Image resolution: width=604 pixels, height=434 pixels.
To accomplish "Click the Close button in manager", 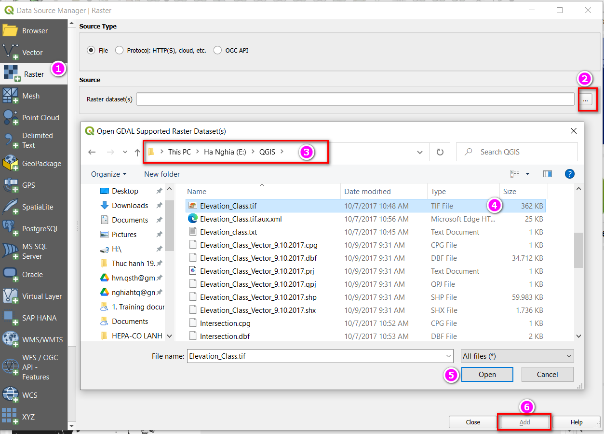I will coord(473,422).
